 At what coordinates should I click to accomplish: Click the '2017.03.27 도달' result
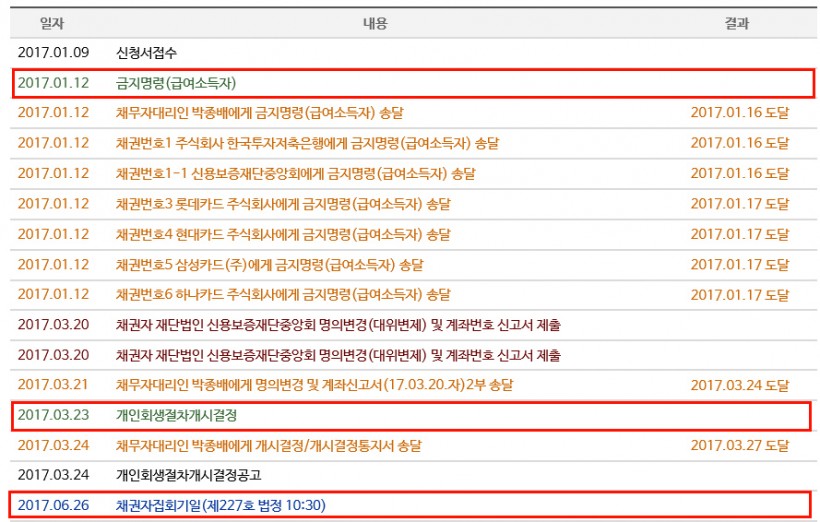pos(739,446)
